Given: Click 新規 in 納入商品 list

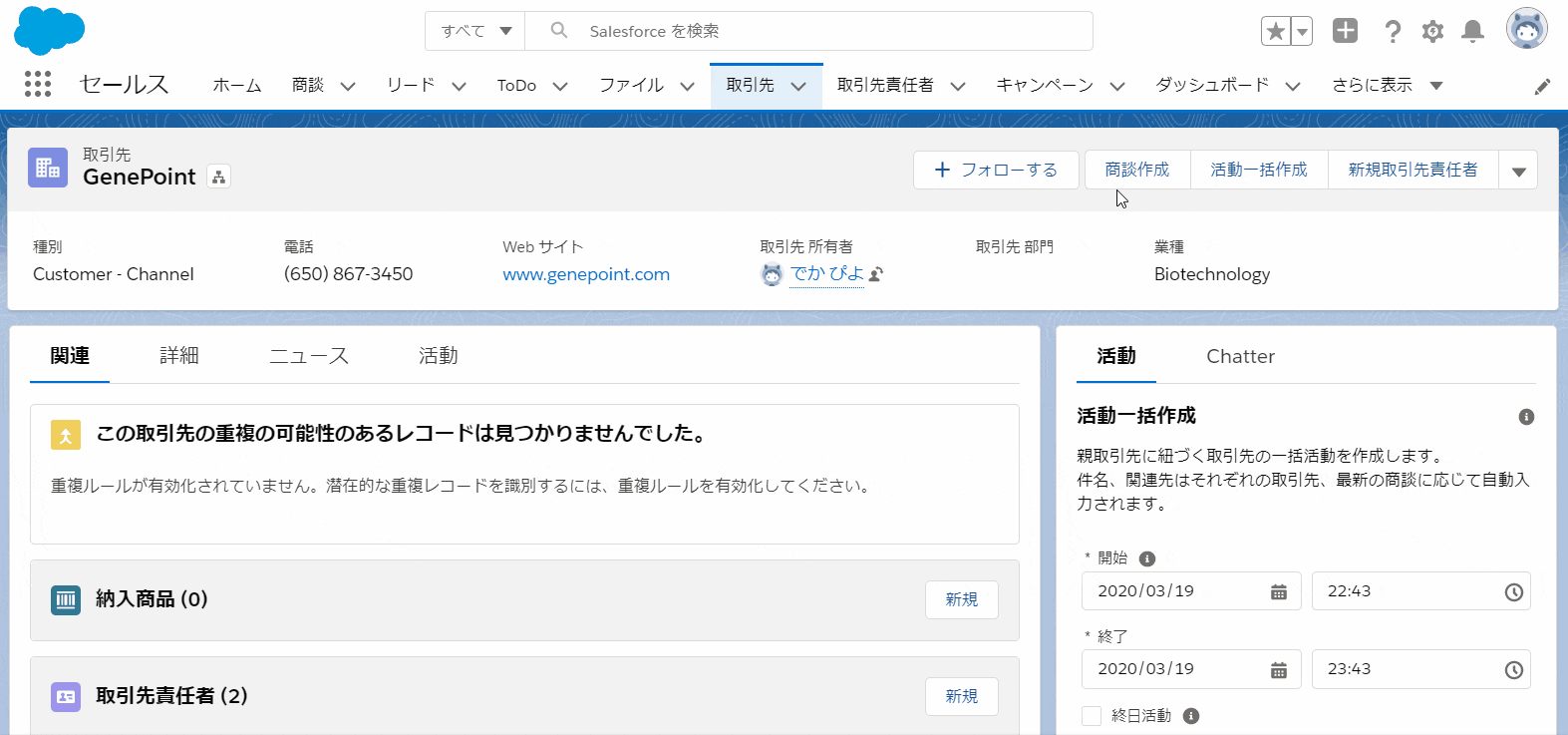Looking at the screenshot, I should pos(962,599).
